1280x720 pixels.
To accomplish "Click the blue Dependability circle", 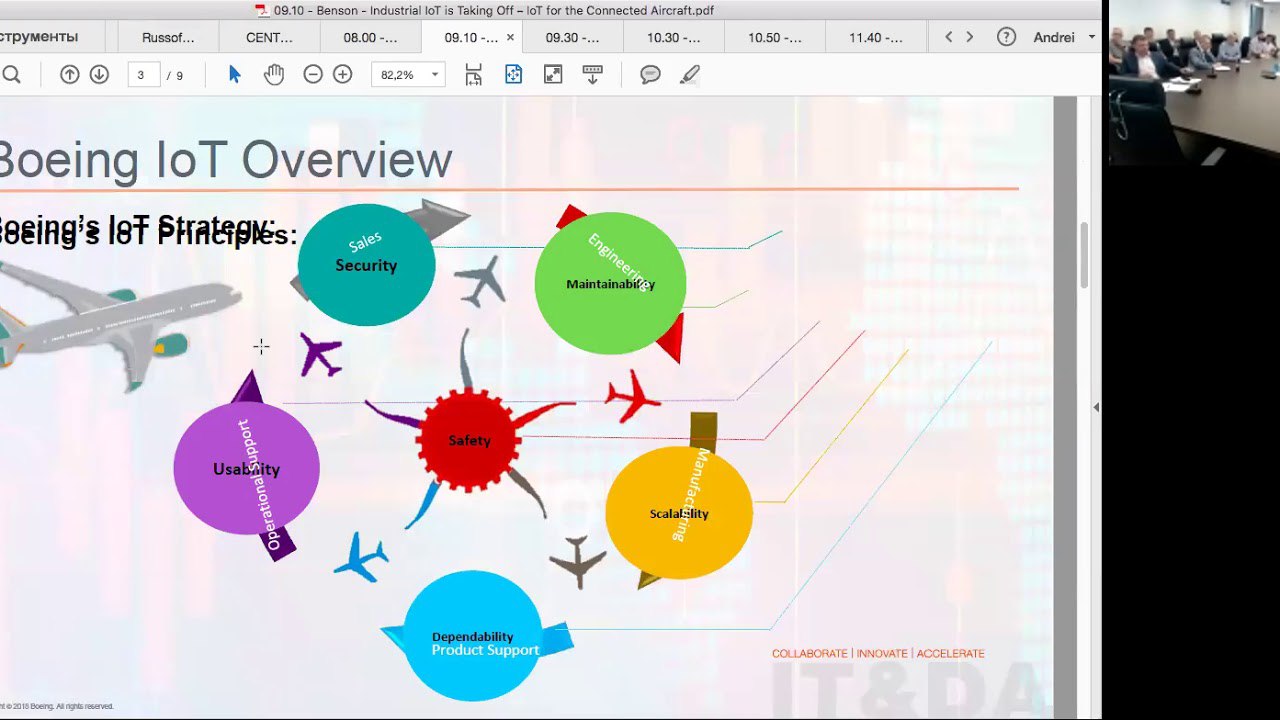I will 472,636.
